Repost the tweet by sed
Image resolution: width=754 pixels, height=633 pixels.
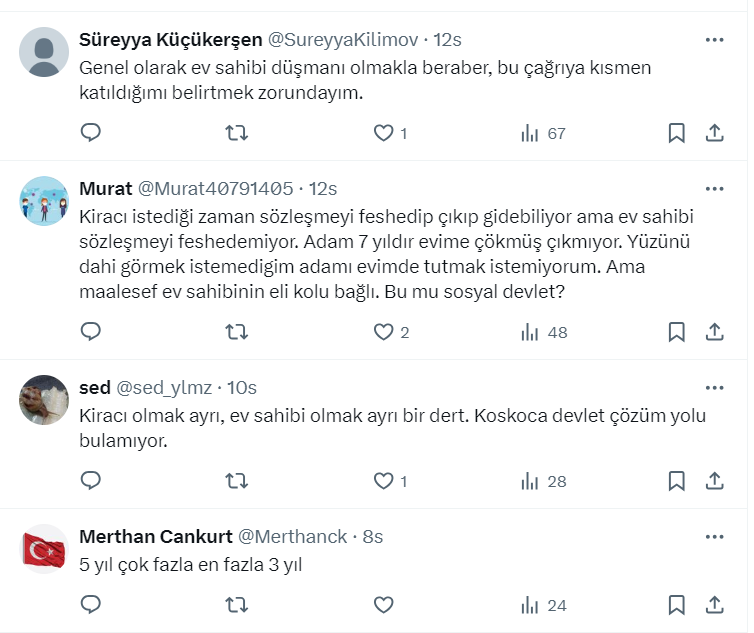[237, 481]
